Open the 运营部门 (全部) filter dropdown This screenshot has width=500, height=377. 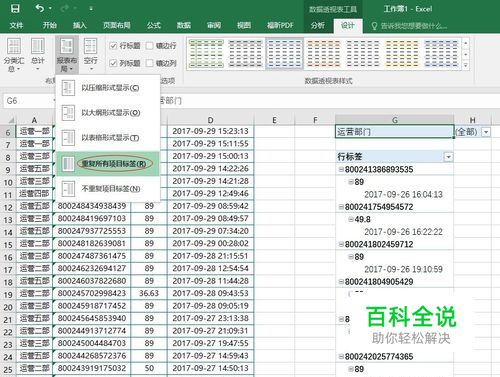coord(486,132)
